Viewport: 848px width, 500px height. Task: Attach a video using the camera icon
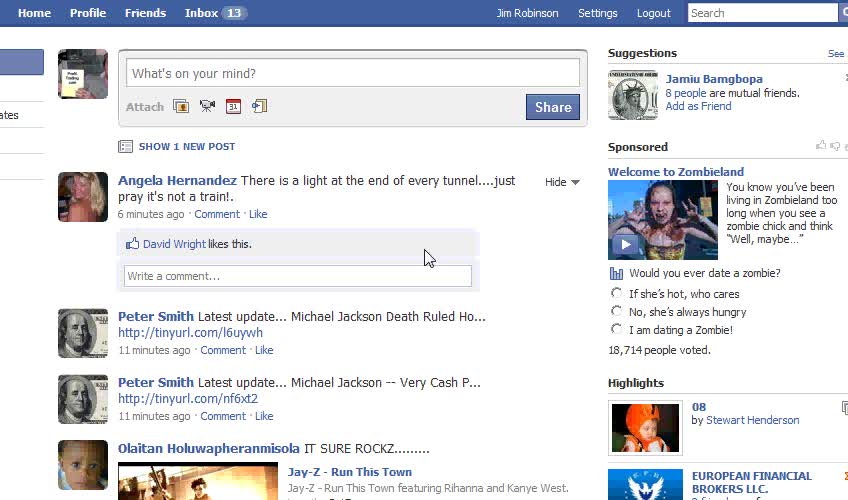[207, 106]
